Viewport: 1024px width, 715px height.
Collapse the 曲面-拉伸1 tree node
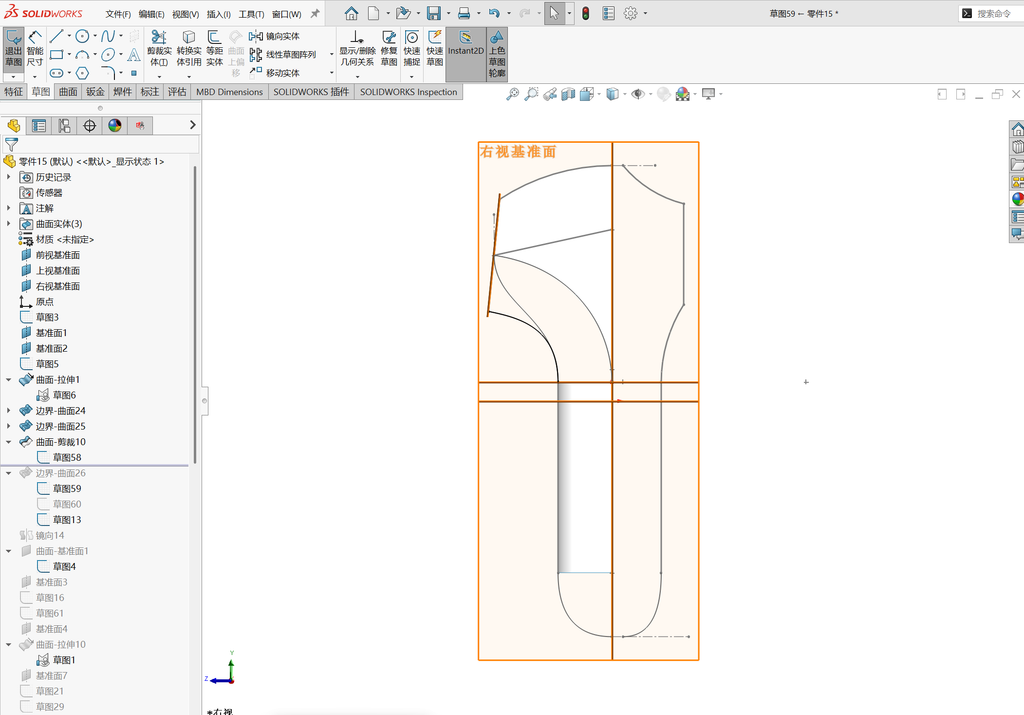click(x=8, y=379)
